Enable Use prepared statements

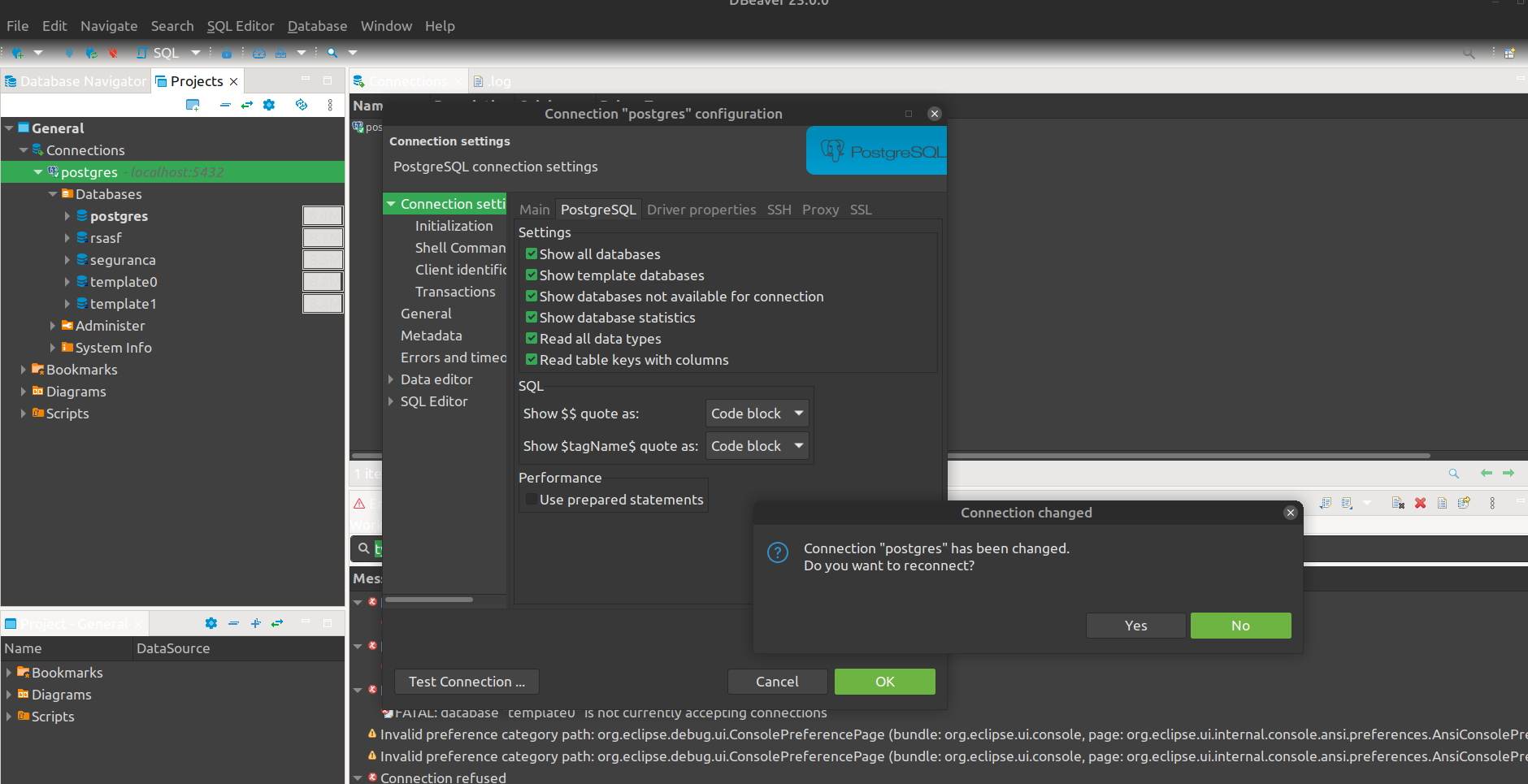tap(531, 499)
